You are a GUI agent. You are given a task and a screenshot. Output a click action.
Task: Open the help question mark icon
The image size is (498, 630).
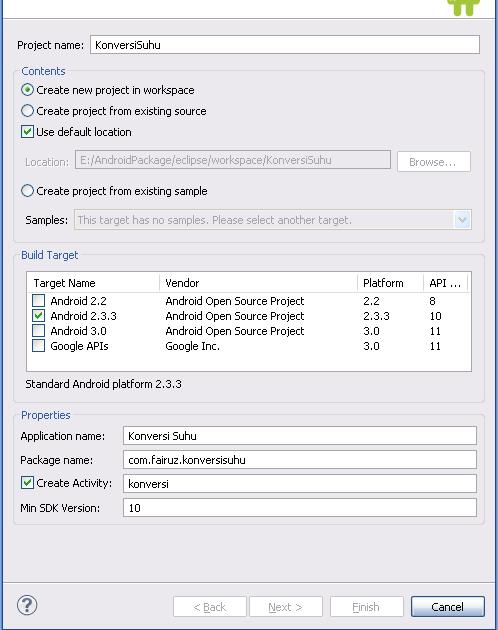27,605
